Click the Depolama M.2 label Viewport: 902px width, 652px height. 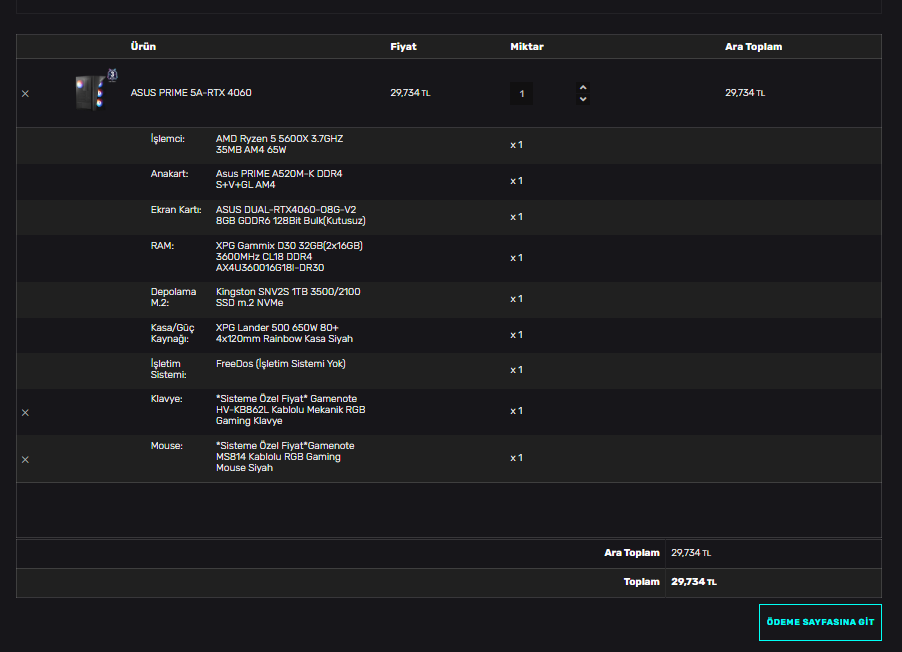pos(173,298)
